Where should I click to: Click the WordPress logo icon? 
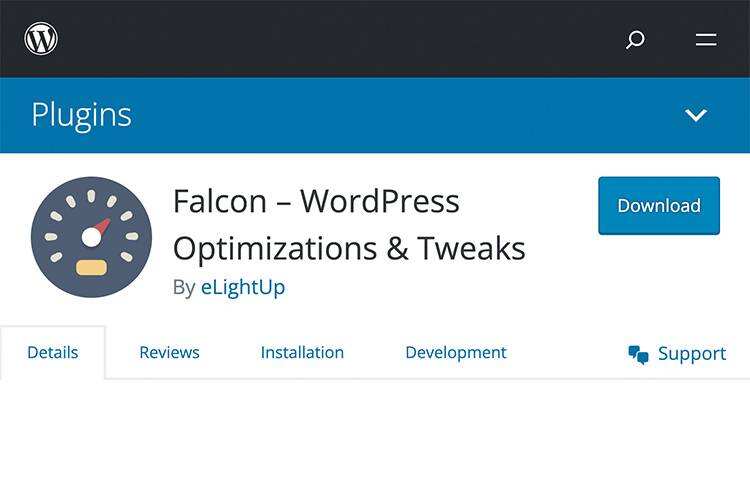point(41,39)
